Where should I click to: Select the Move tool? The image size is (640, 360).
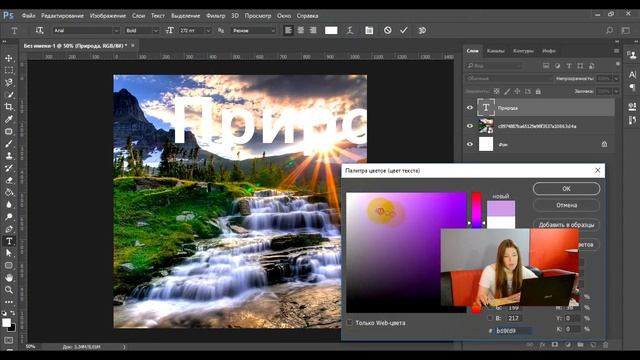click(9, 58)
